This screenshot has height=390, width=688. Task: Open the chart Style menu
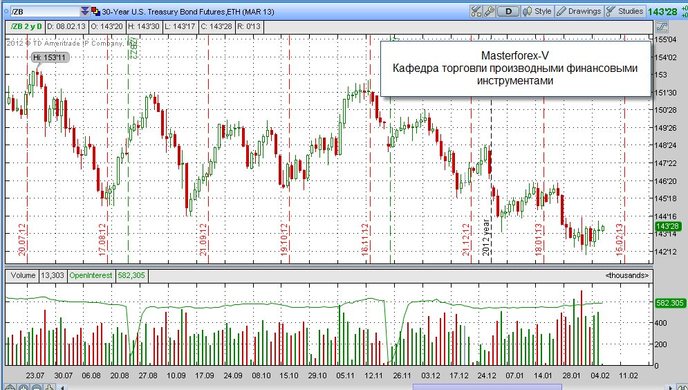(x=538, y=11)
